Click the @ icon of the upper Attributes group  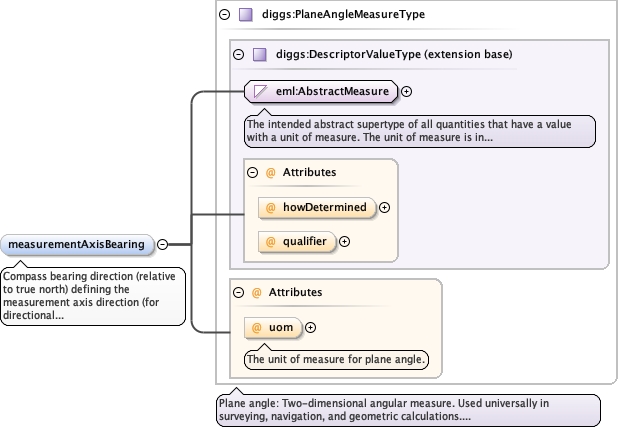270,172
